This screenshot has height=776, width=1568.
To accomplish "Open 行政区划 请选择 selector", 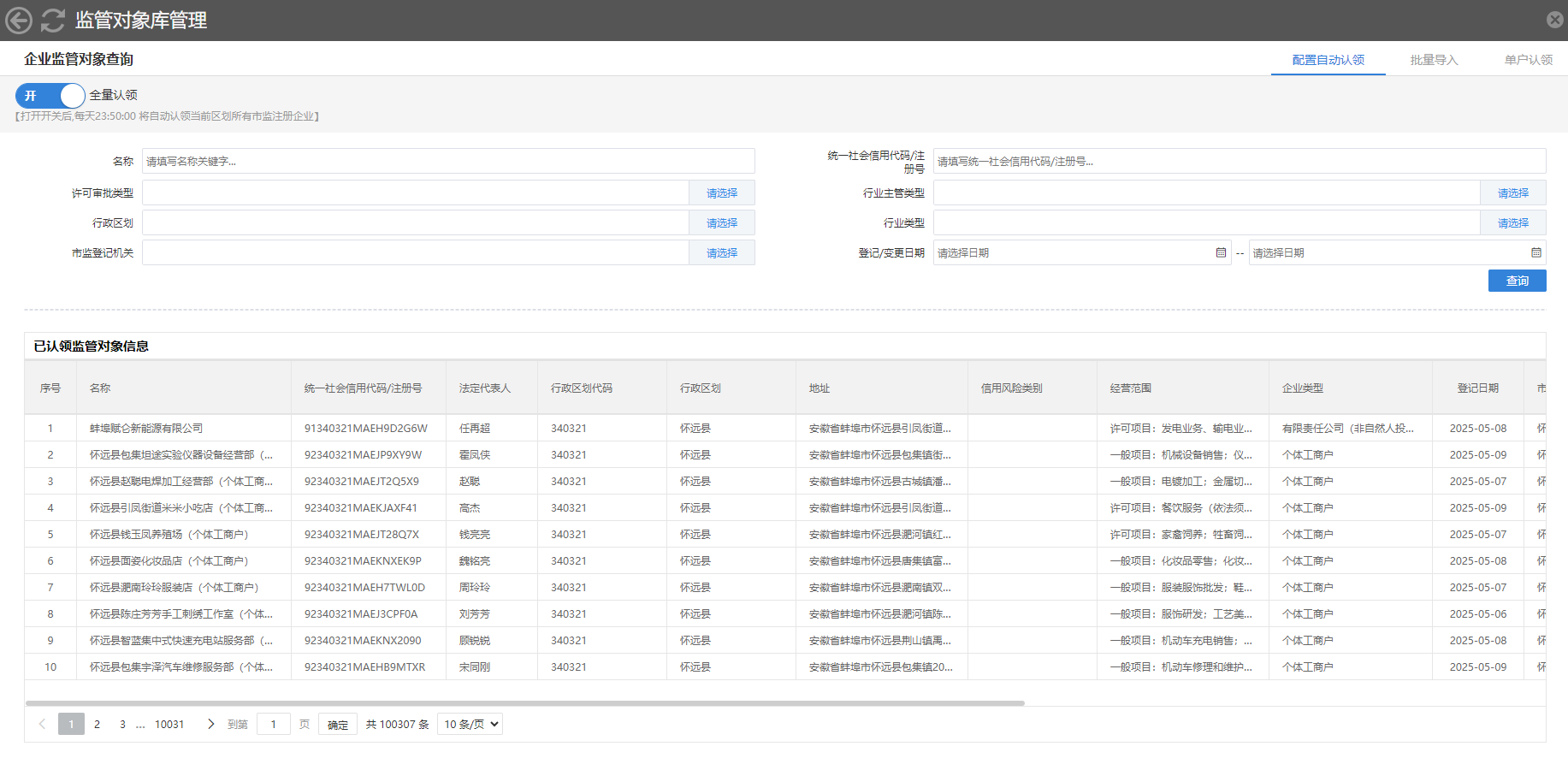I will click(x=722, y=222).
